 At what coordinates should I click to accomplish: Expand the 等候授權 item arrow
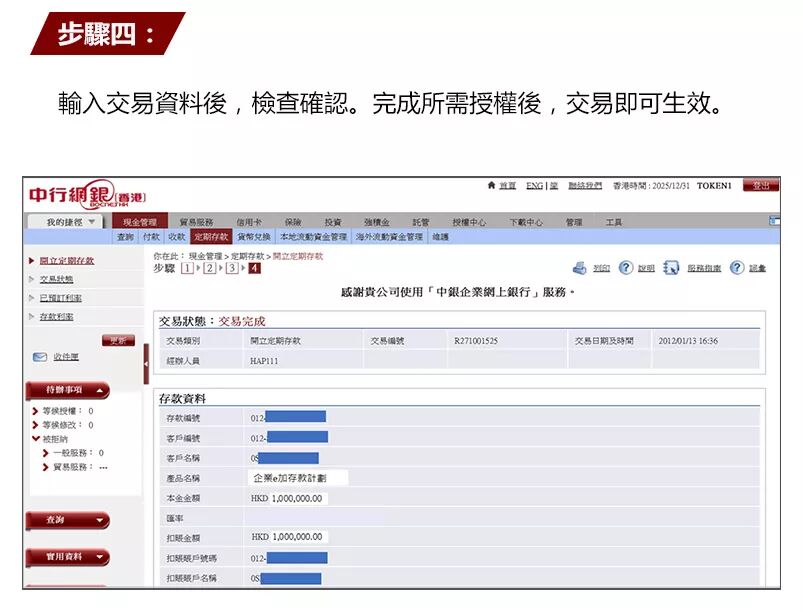click(x=35, y=411)
